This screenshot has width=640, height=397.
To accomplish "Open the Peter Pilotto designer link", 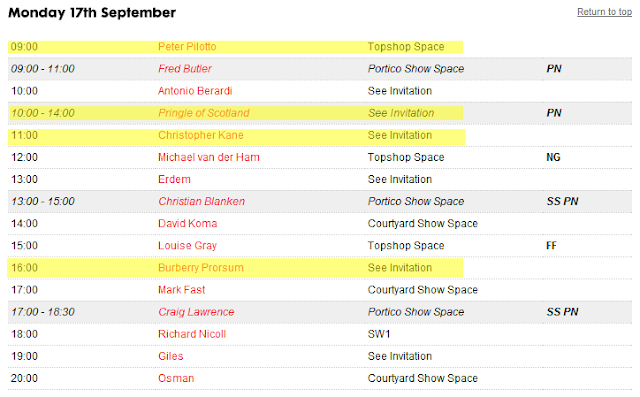I will click(x=187, y=47).
